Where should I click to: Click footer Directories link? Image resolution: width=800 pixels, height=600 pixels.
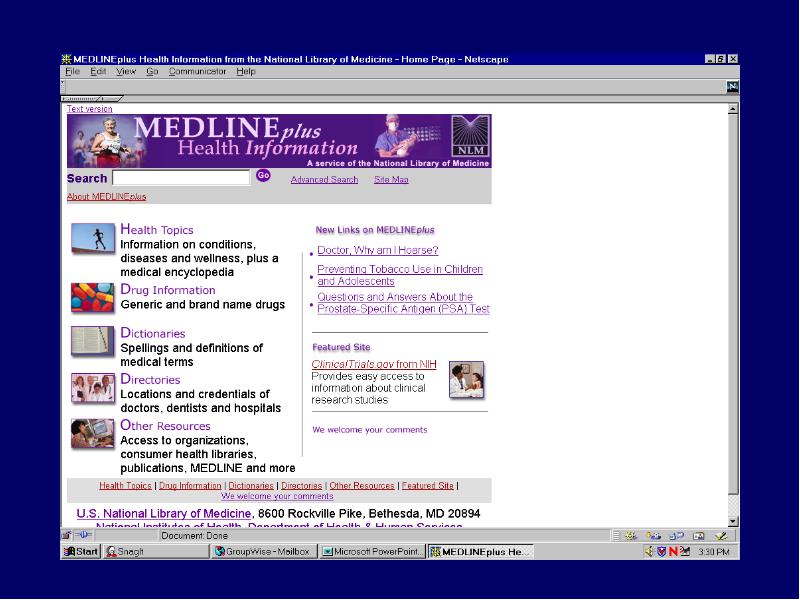coord(302,486)
